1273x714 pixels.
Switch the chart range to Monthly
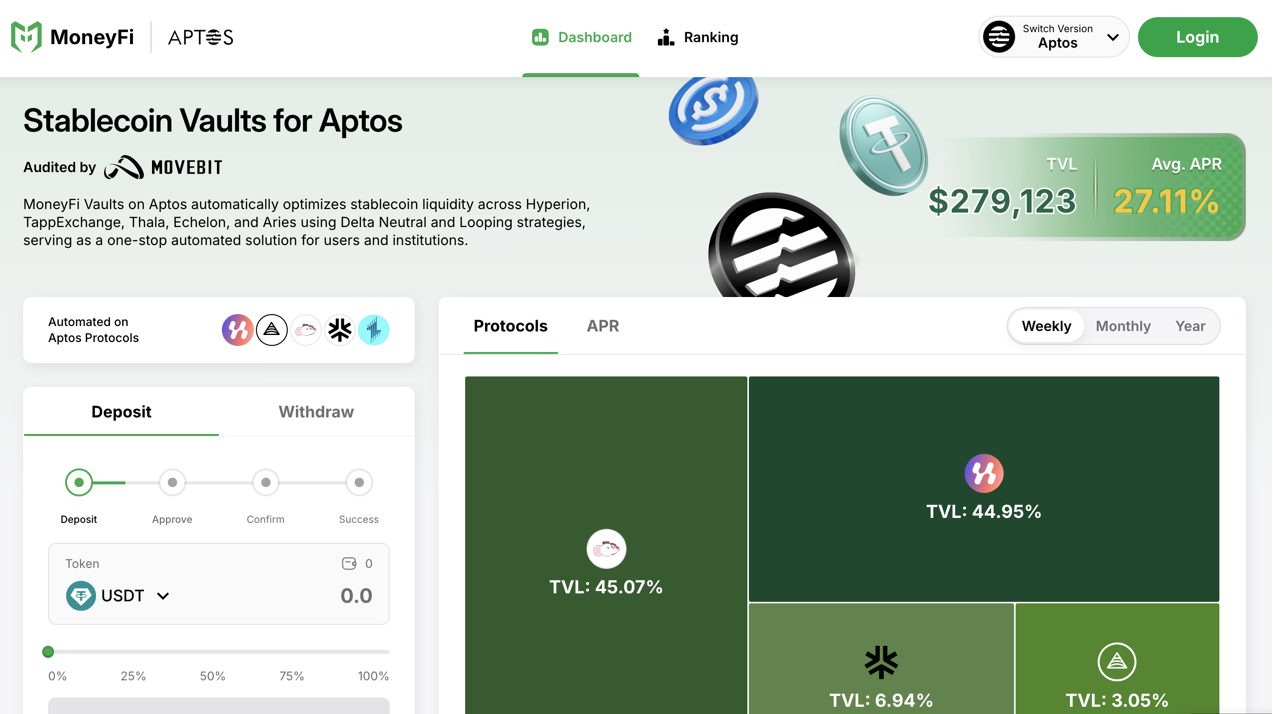[x=1123, y=326]
